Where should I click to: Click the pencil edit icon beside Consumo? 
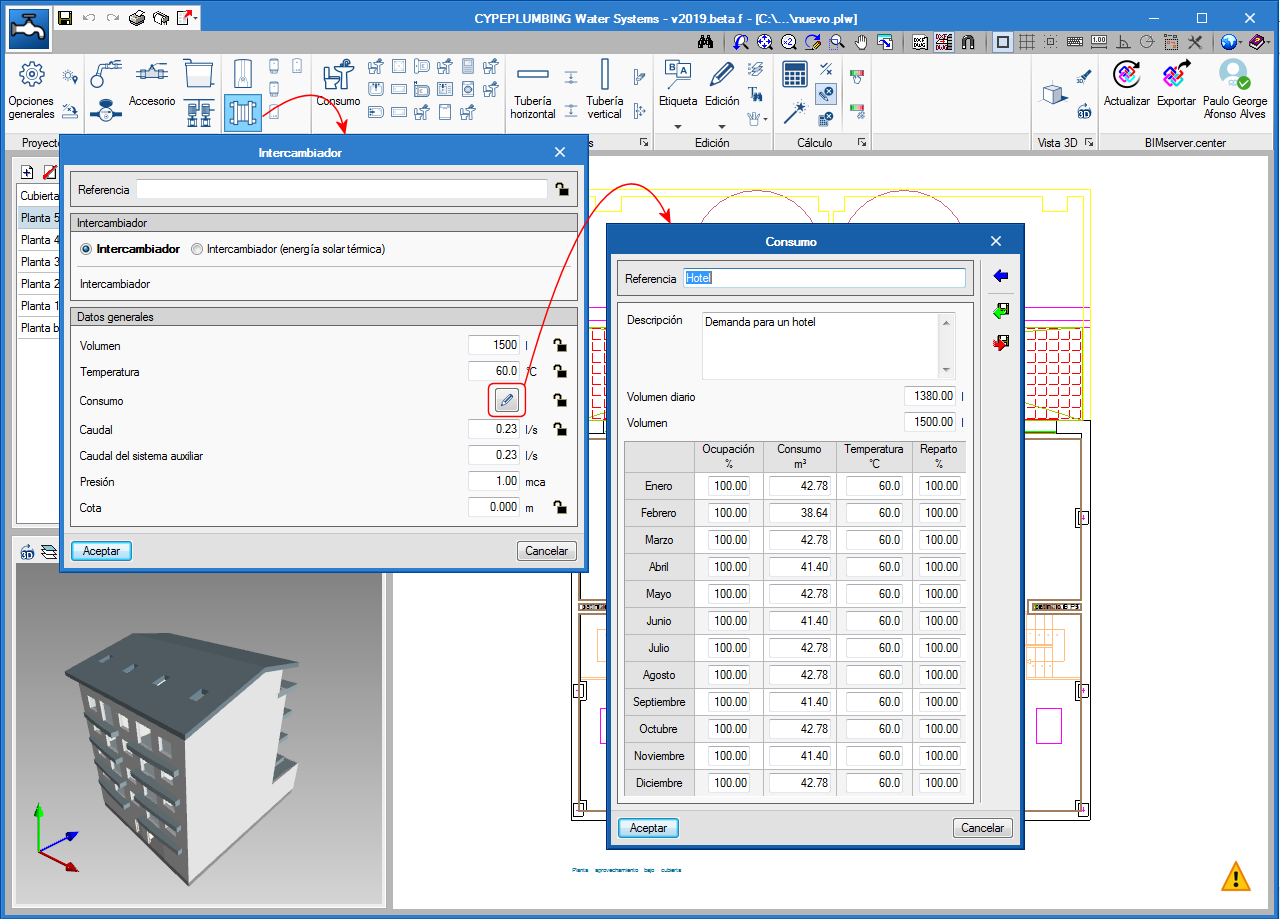507,401
